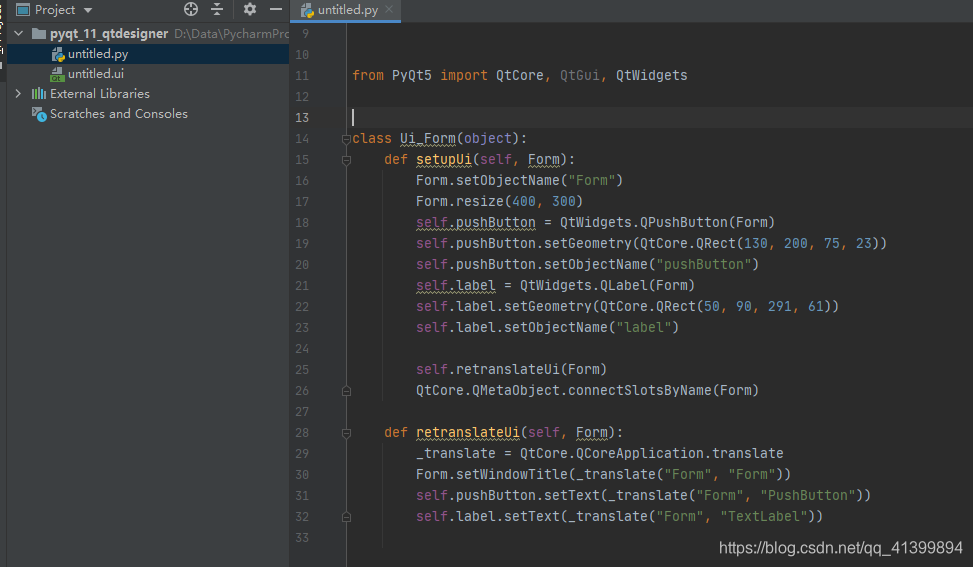Screen dimensions: 973x567
Task: Fold the retranslateUi method at line 28
Action: 346,433
